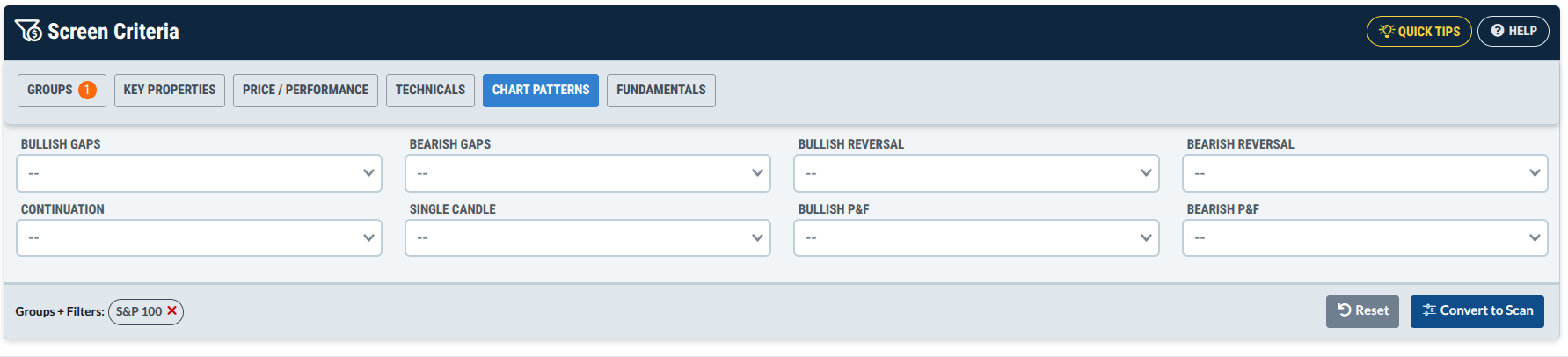Select the Price / Performance tab
The image size is (1568, 357).
pos(305,91)
